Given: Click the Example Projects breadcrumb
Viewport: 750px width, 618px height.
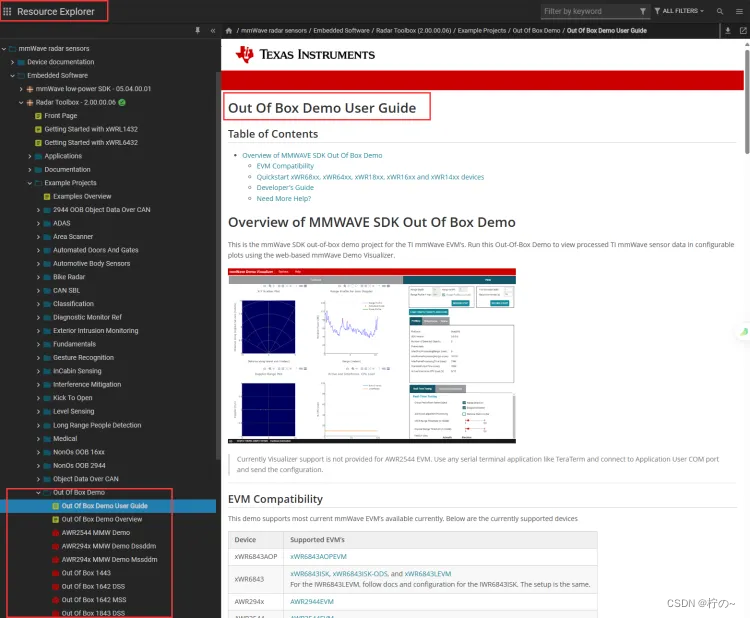Looking at the screenshot, I should point(482,31).
